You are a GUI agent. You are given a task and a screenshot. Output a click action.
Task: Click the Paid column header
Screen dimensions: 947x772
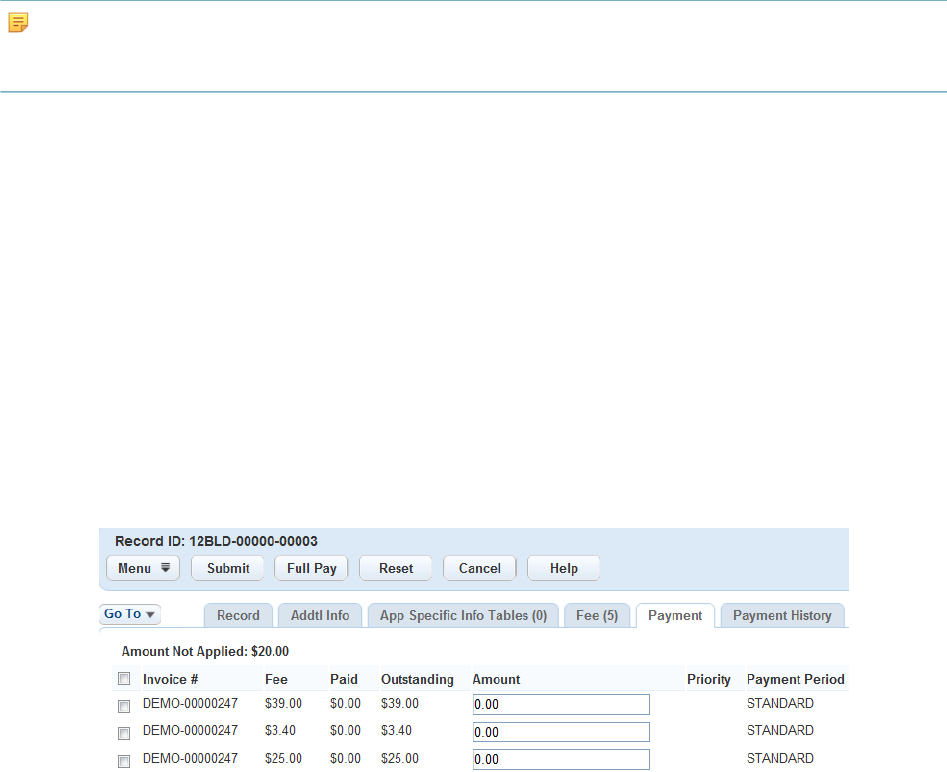(344, 680)
